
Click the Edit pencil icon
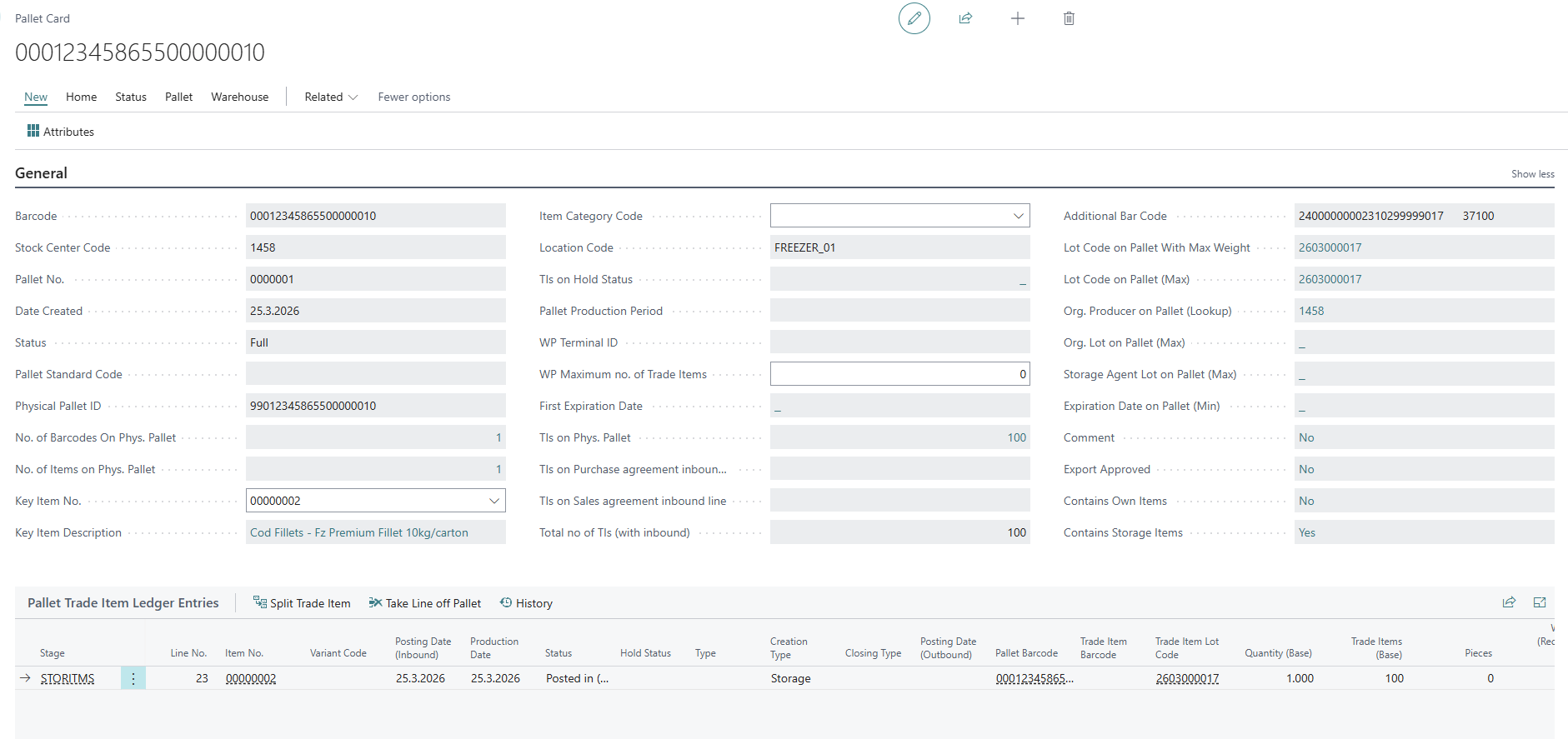(x=914, y=18)
